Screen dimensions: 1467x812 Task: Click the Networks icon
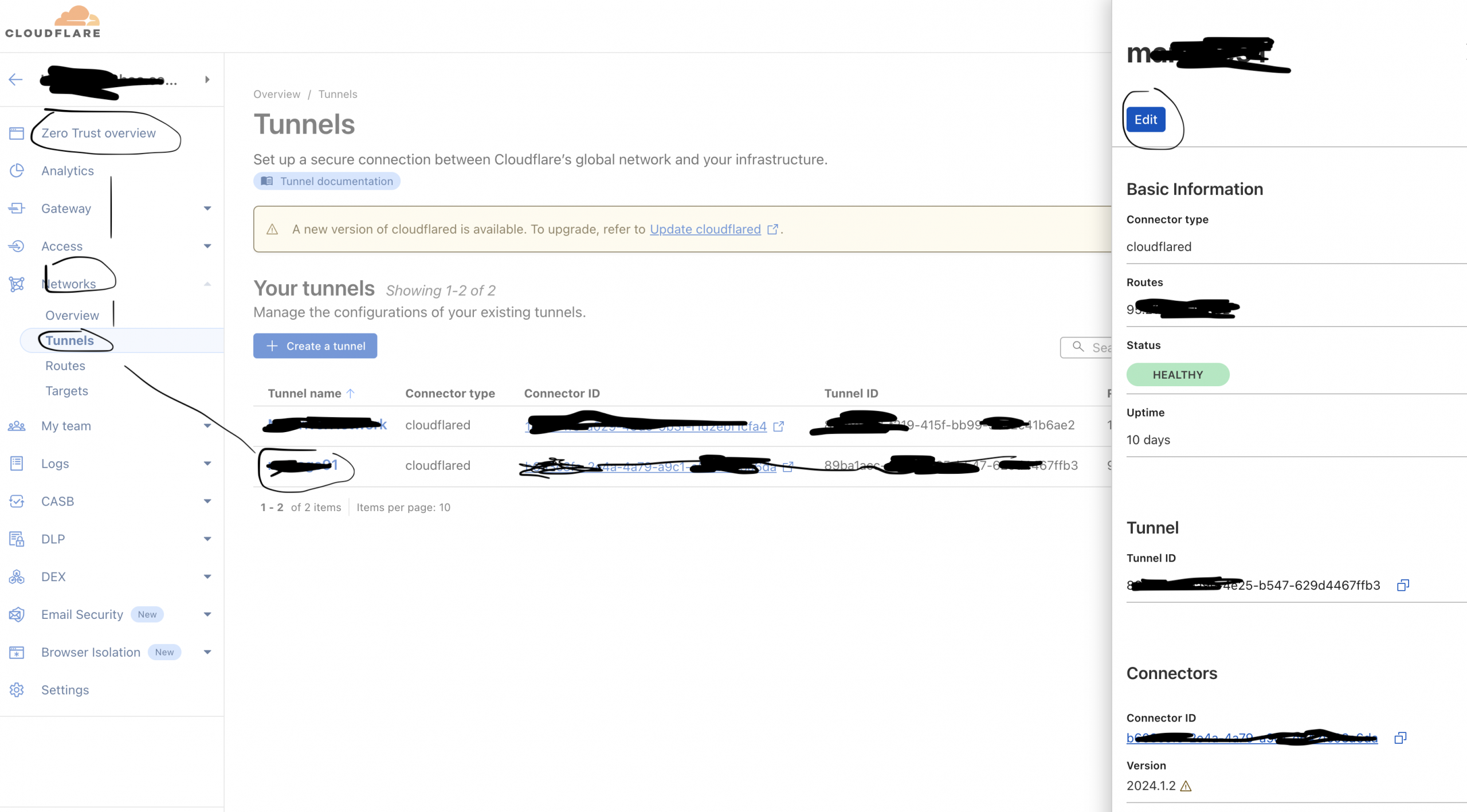pyautogui.click(x=17, y=284)
